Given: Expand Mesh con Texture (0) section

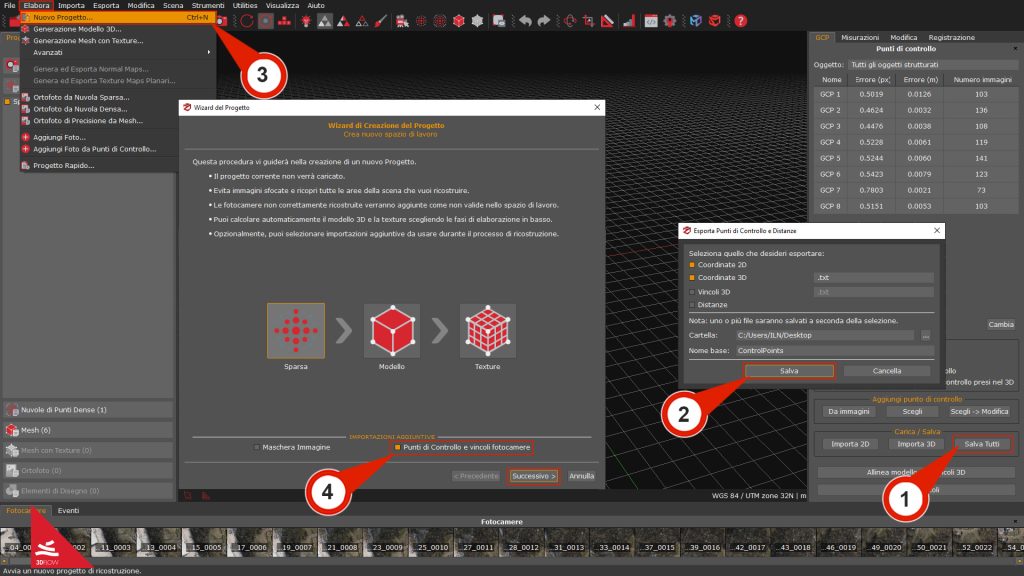Looking at the screenshot, I should pos(88,451).
